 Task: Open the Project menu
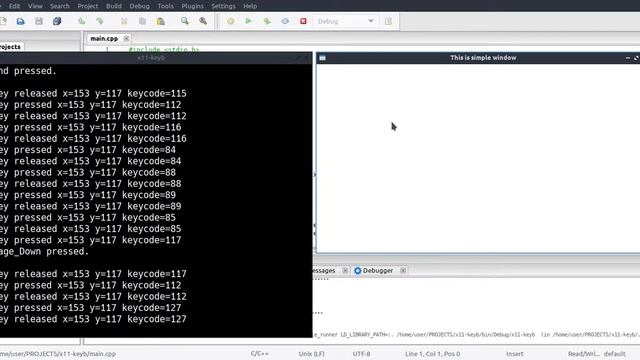[88, 6]
